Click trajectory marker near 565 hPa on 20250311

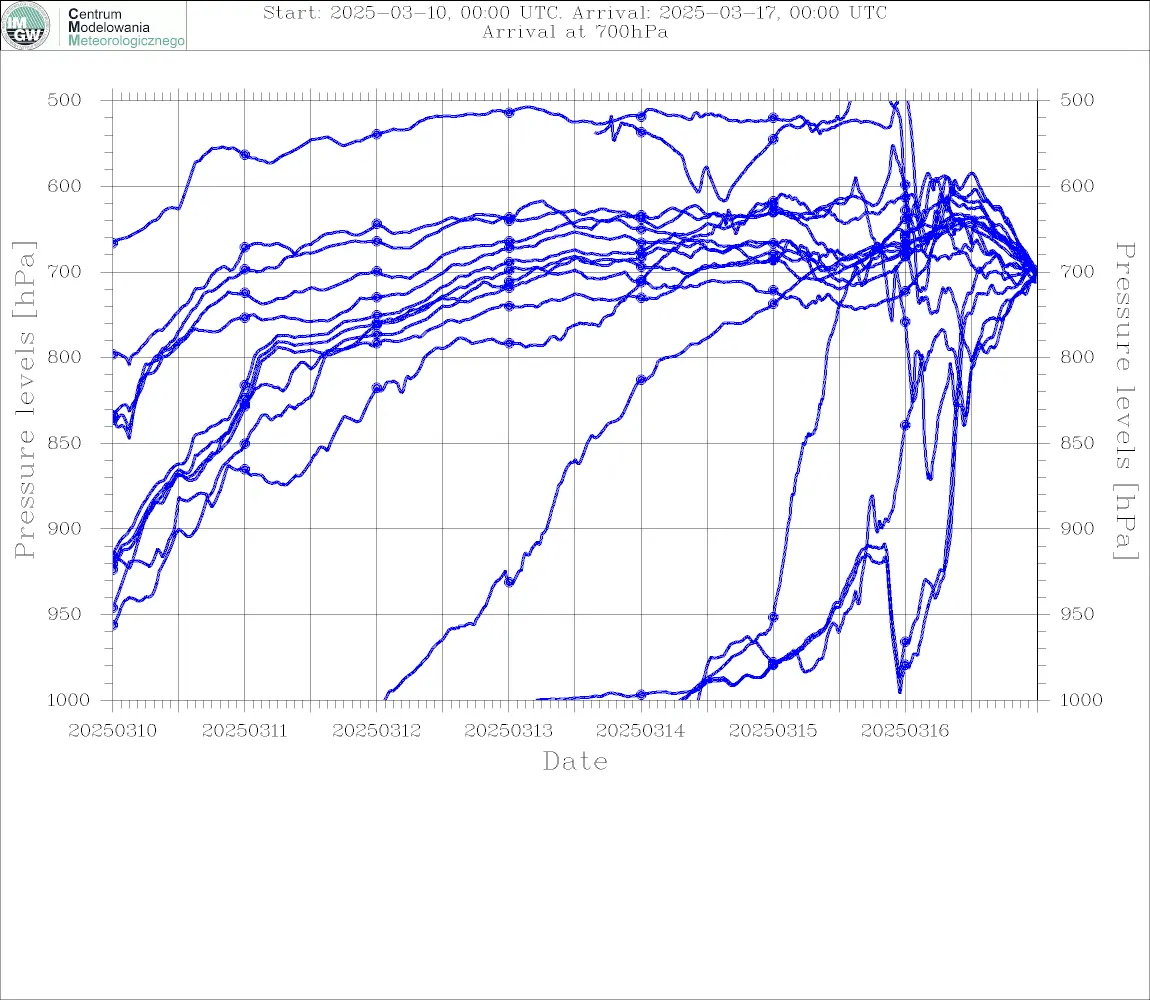[245, 155]
